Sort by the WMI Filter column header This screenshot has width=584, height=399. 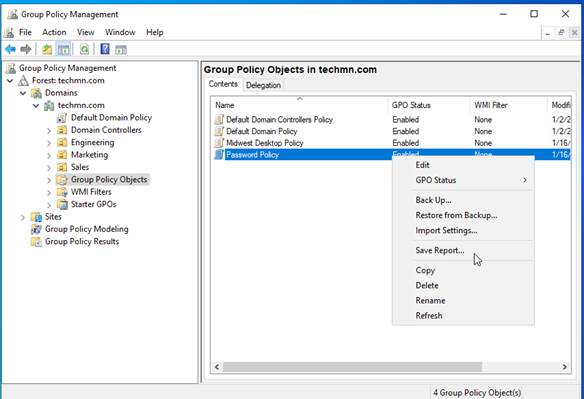509,105
